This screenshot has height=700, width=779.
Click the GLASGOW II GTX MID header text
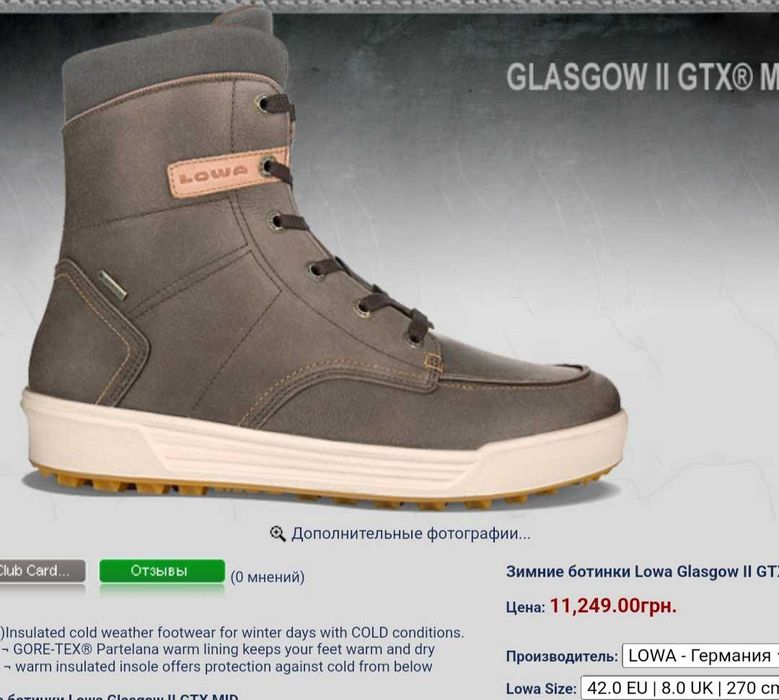click(642, 77)
